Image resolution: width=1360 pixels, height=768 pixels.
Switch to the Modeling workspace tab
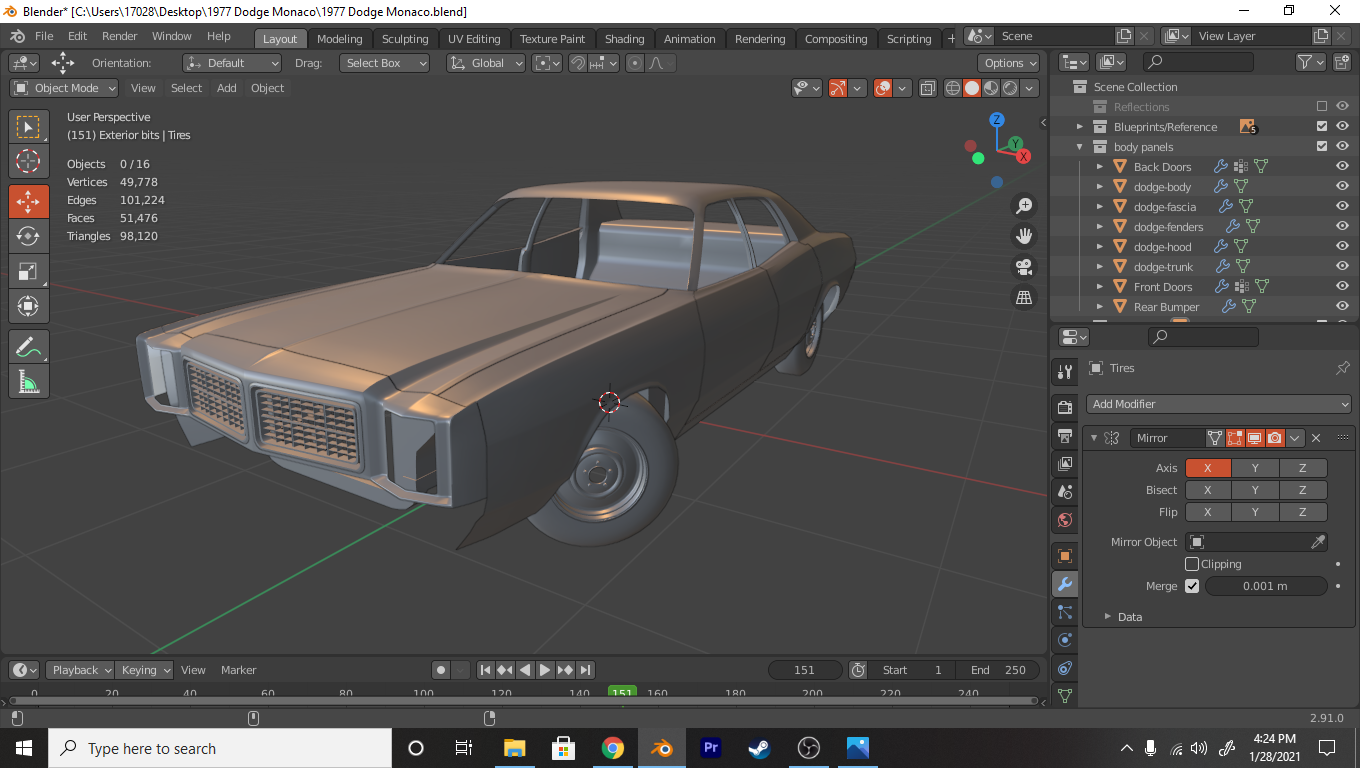[x=339, y=39]
